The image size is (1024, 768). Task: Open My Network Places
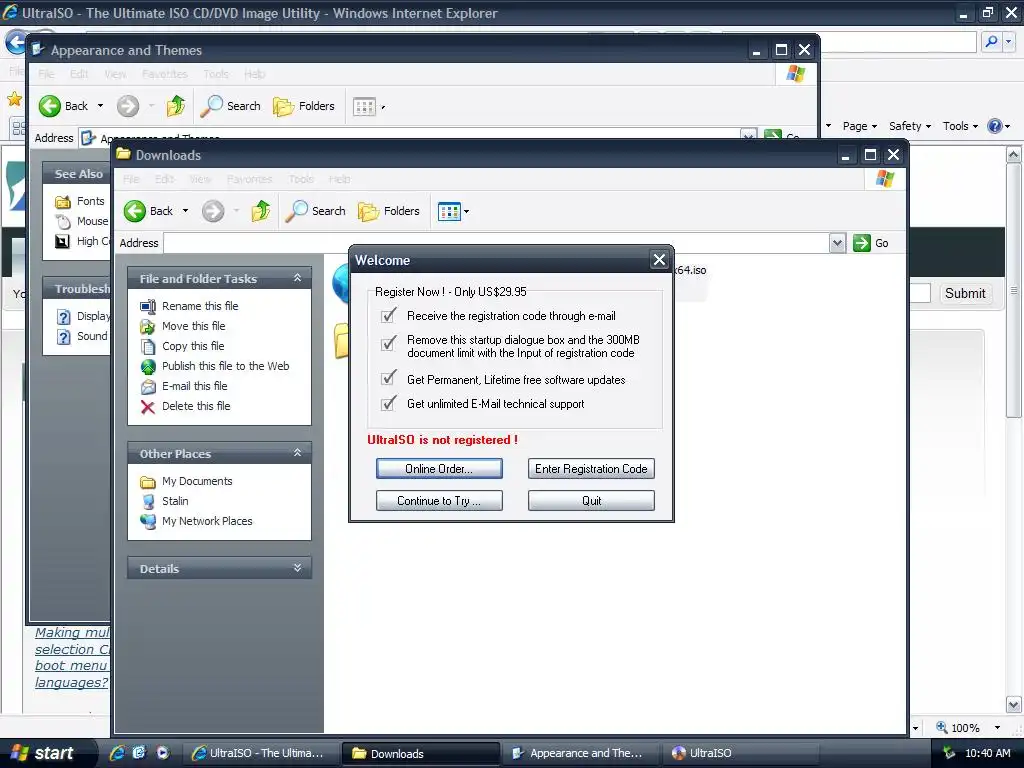pos(206,521)
